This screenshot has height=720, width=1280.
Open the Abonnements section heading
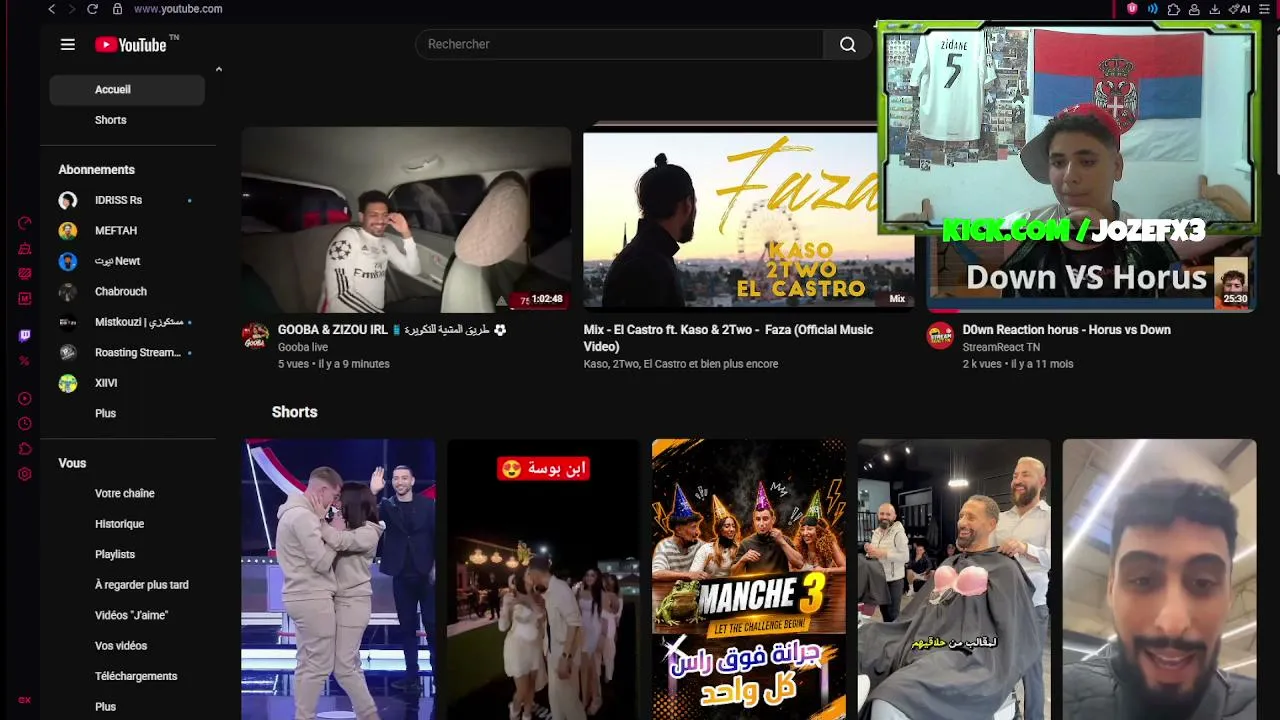pos(96,170)
